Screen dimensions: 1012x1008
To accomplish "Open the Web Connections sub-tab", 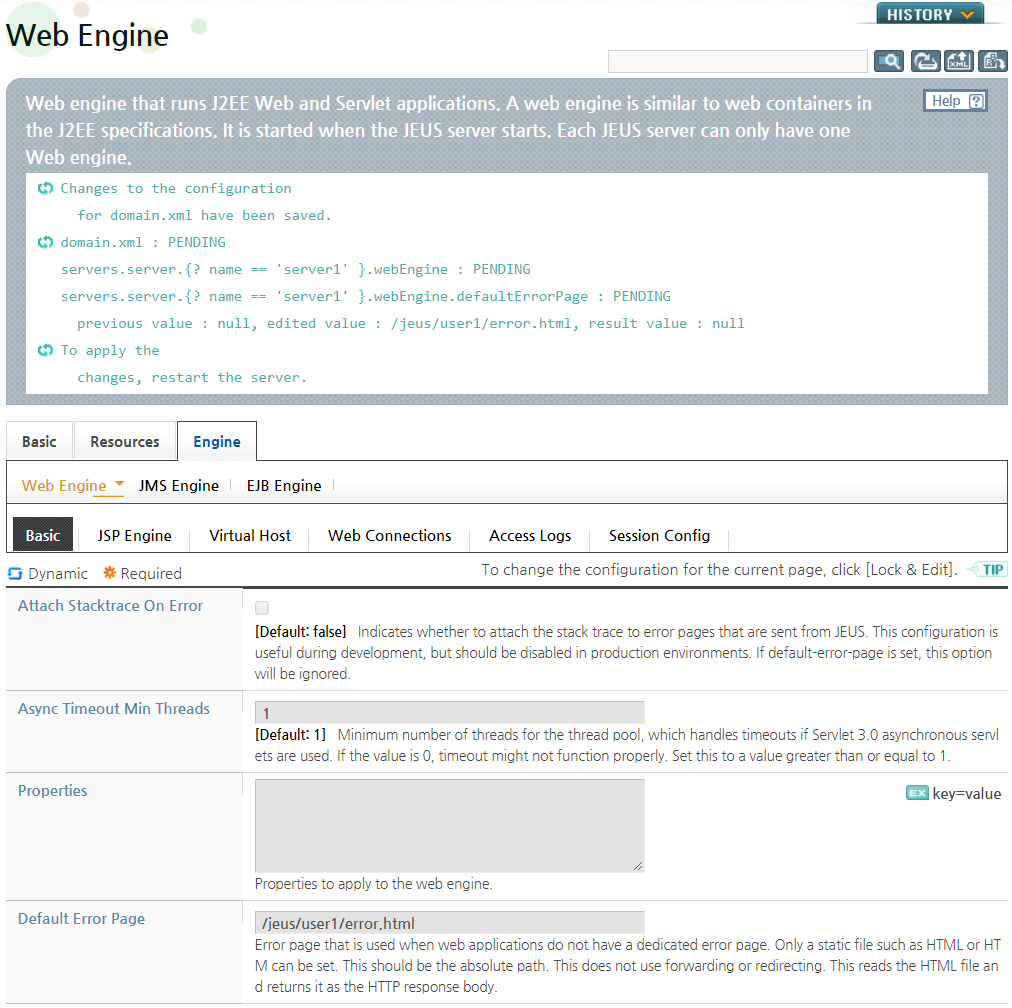I will click(x=389, y=536).
